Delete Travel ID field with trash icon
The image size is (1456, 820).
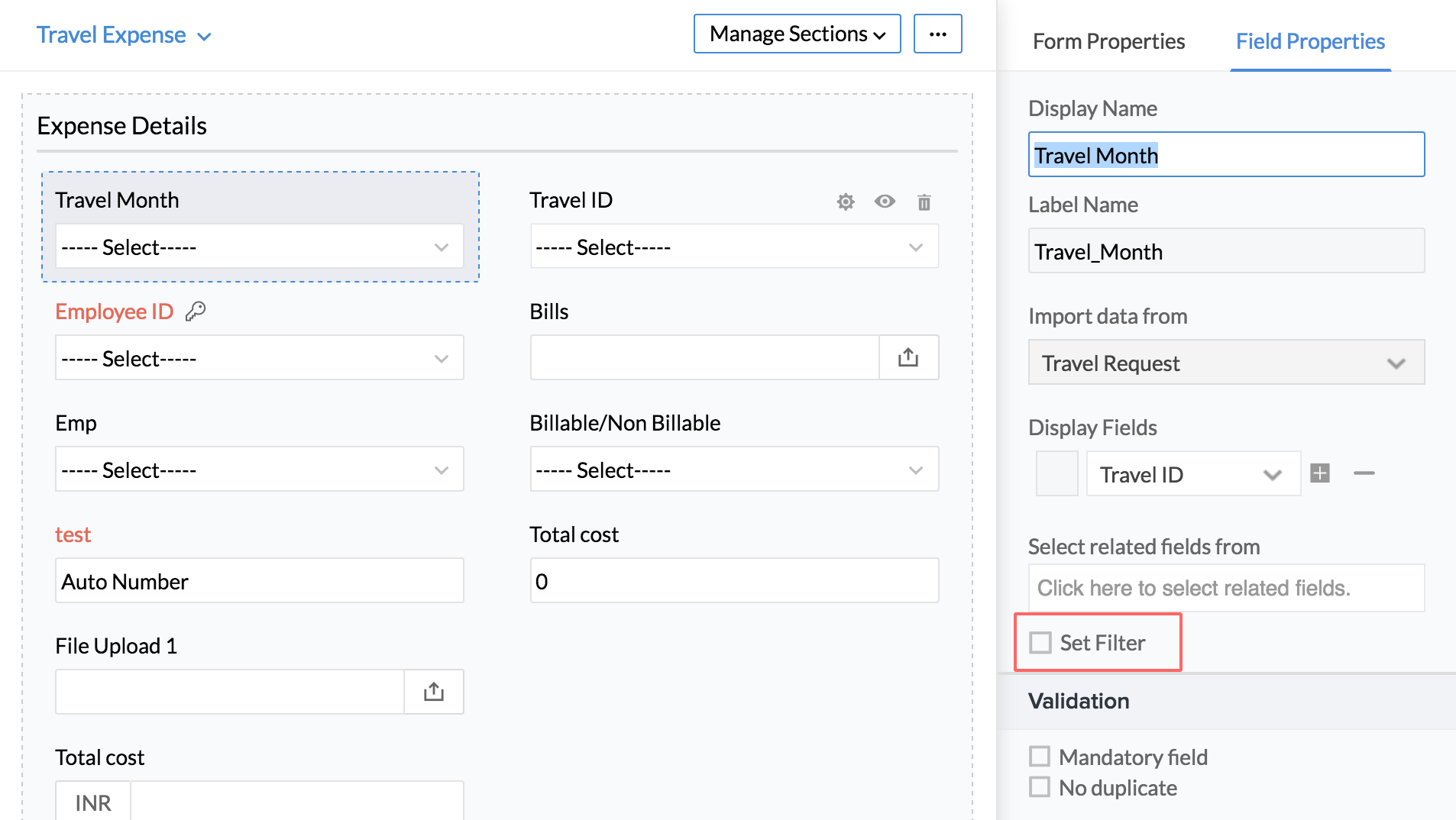coord(924,202)
